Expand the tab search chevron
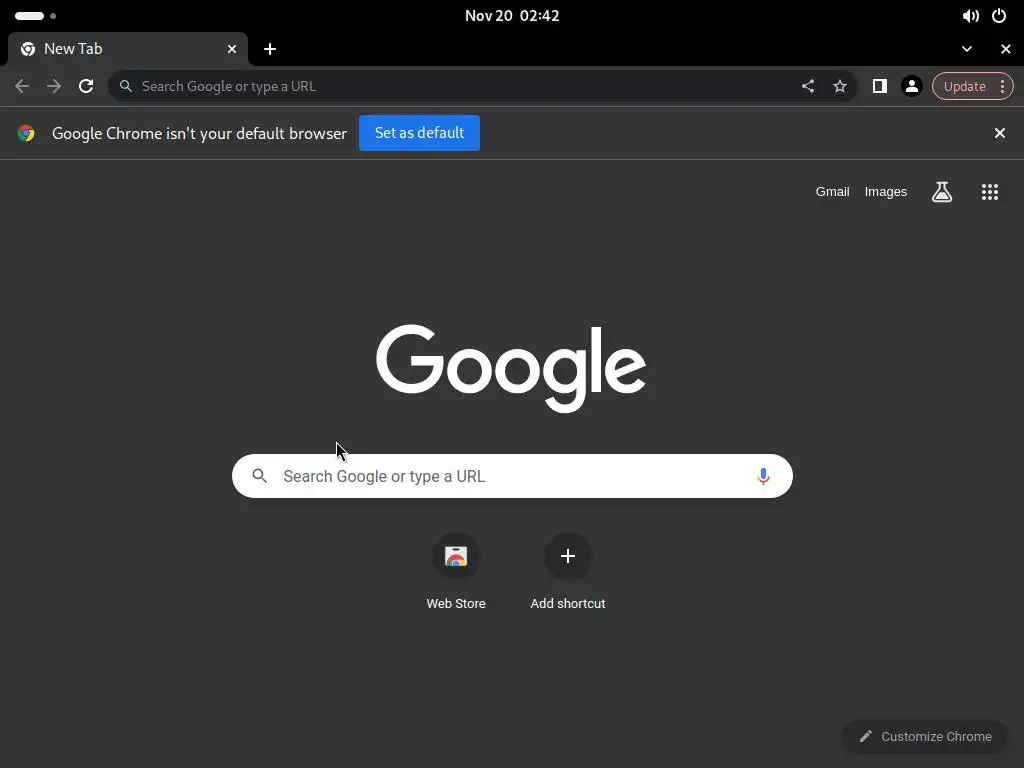The image size is (1024, 768). click(967, 49)
